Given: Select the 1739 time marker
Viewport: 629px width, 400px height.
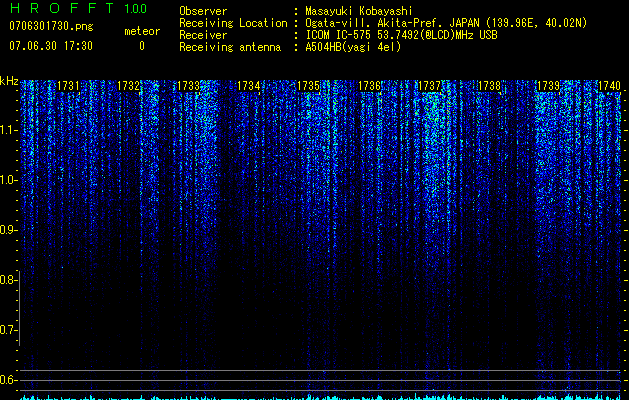Looking at the screenshot, I should (x=548, y=86).
